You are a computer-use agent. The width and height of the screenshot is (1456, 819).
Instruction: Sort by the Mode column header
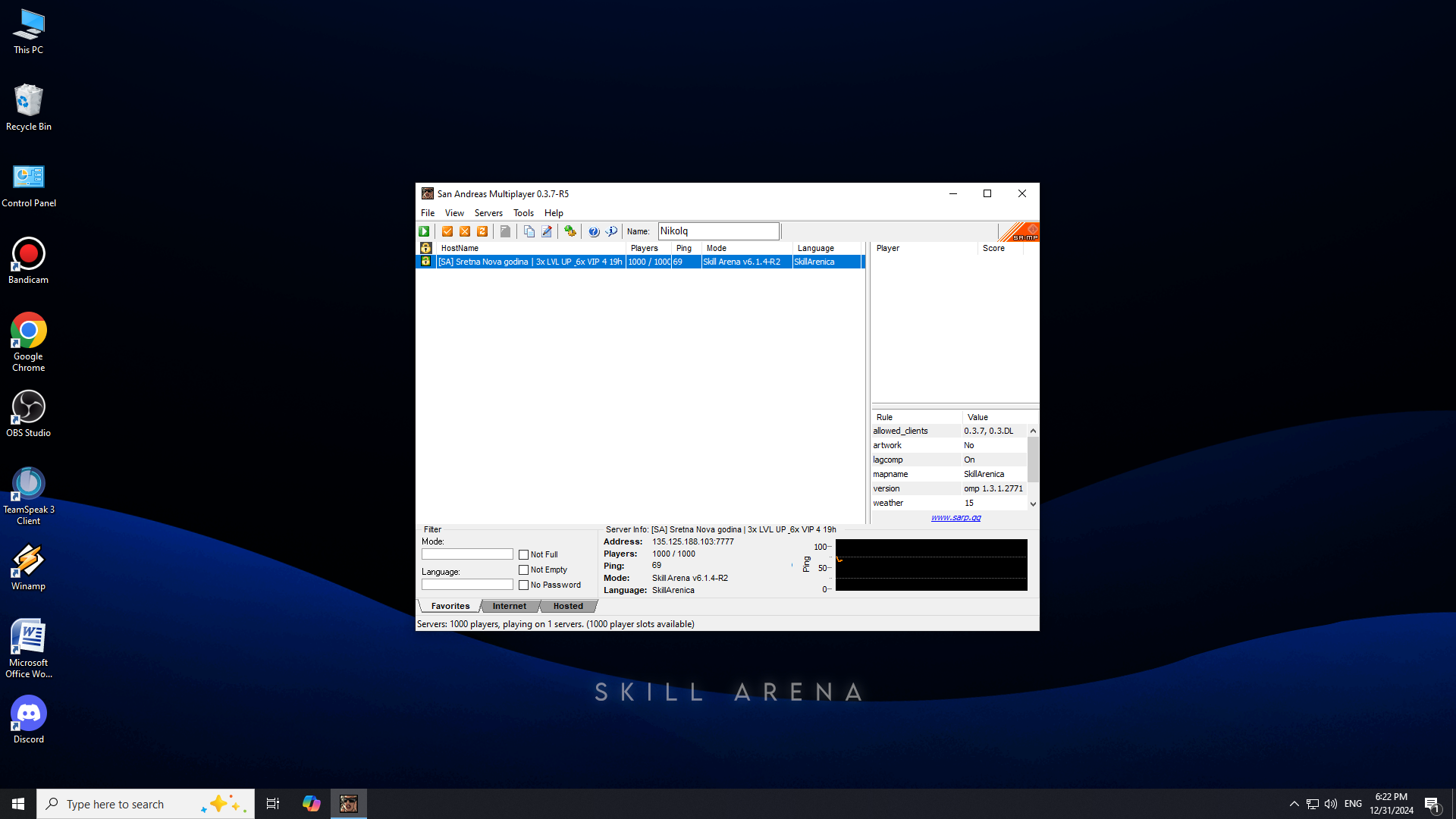coord(747,248)
